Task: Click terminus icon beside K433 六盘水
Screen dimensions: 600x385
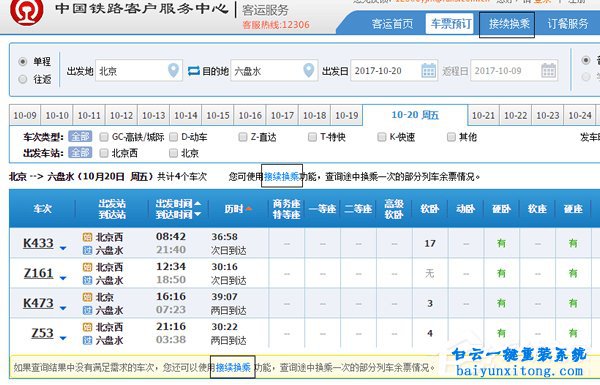Action: click(88, 250)
